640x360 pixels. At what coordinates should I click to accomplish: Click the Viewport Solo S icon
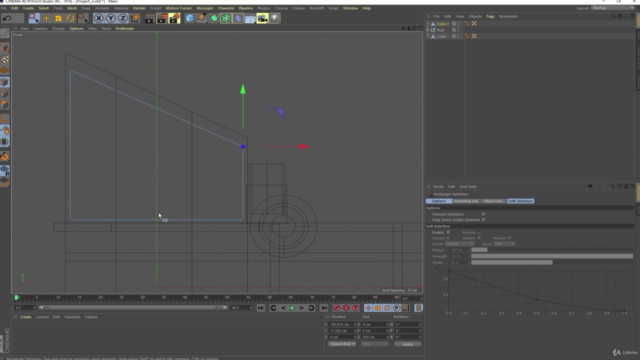(4, 142)
